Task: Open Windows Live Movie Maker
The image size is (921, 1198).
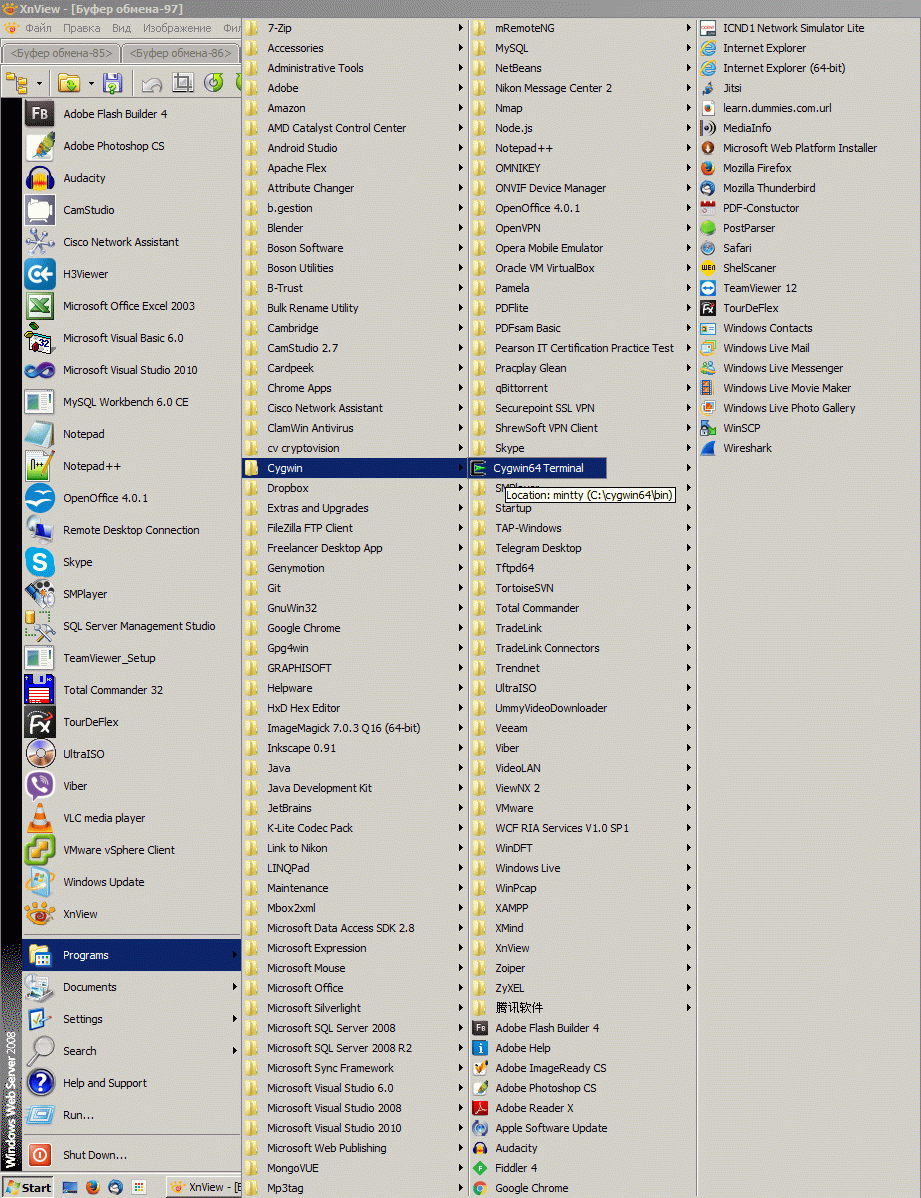Action: coord(808,388)
